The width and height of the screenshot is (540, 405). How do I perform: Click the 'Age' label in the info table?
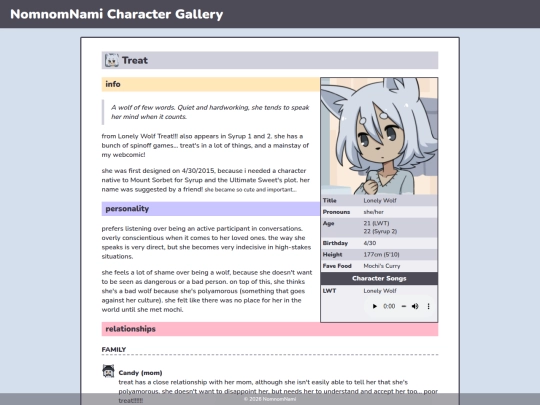pyautogui.click(x=328, y=223)
